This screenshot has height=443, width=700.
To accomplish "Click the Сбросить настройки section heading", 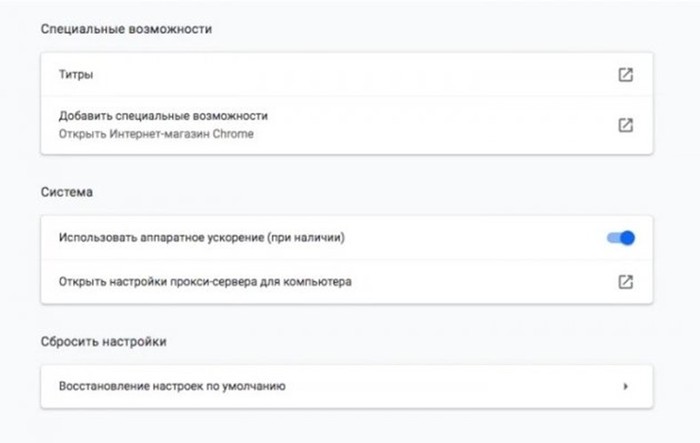I will [104, 342].
